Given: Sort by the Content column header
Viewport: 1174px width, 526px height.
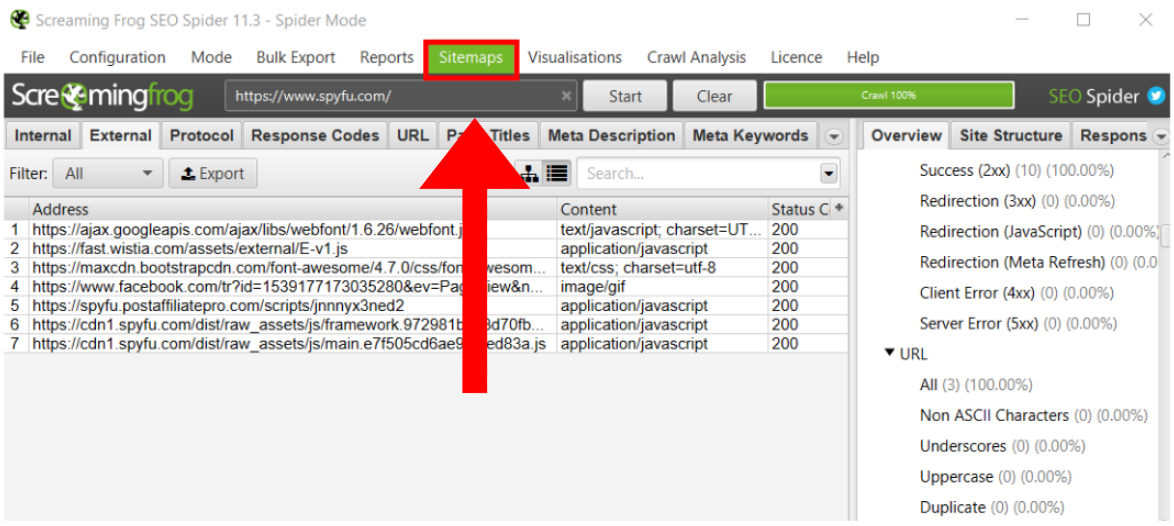Looking at the screenshot, I should [x=662, y=209].
